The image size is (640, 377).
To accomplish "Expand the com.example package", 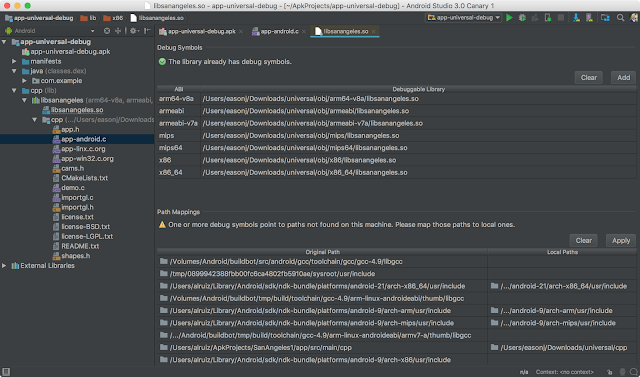I will 24,81.
